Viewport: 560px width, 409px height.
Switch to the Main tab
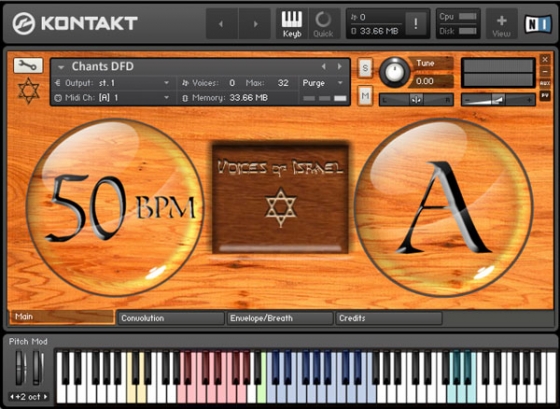(x=62, y=317)
